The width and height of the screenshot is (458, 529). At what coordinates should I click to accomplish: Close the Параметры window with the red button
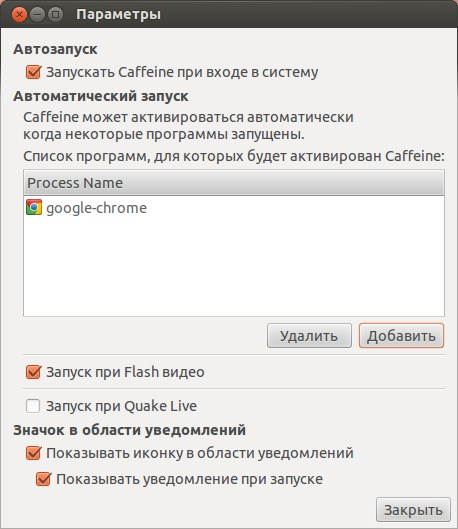pyautogui.click(x=19, y=15)
